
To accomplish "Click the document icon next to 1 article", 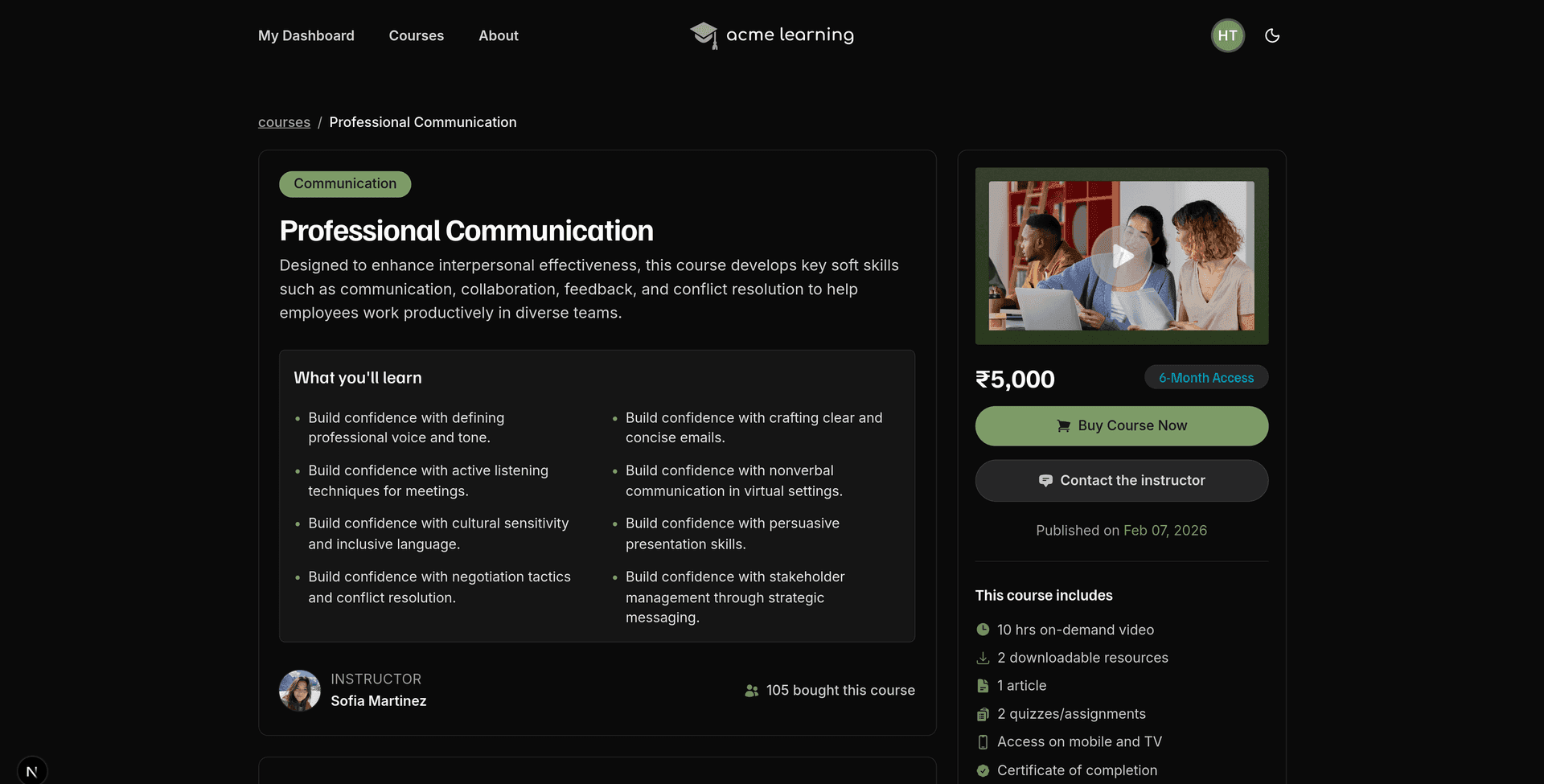I will coord(983,686).
